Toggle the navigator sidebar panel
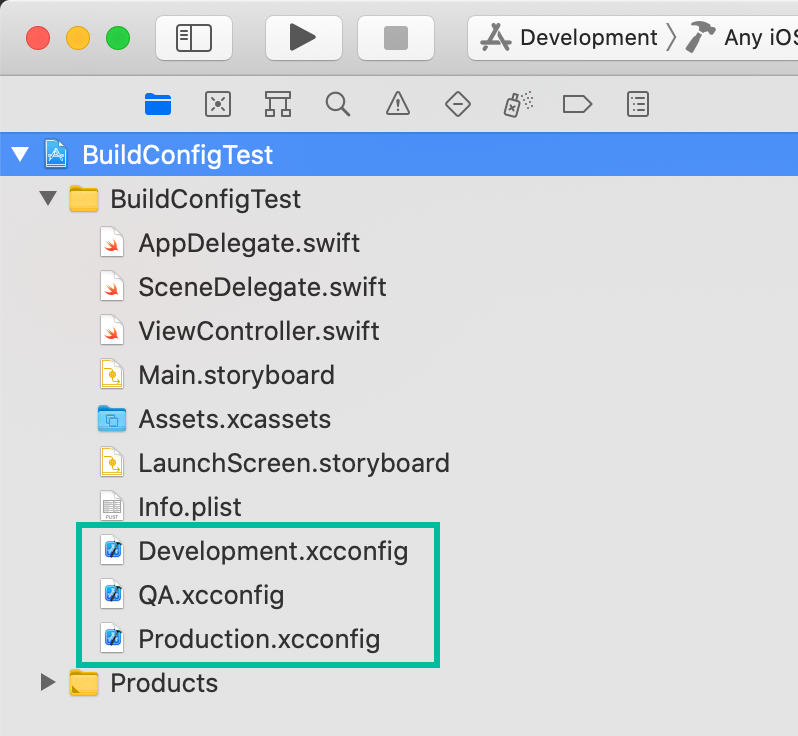Viewport: 798px width, 736px height. click(194, 38)
